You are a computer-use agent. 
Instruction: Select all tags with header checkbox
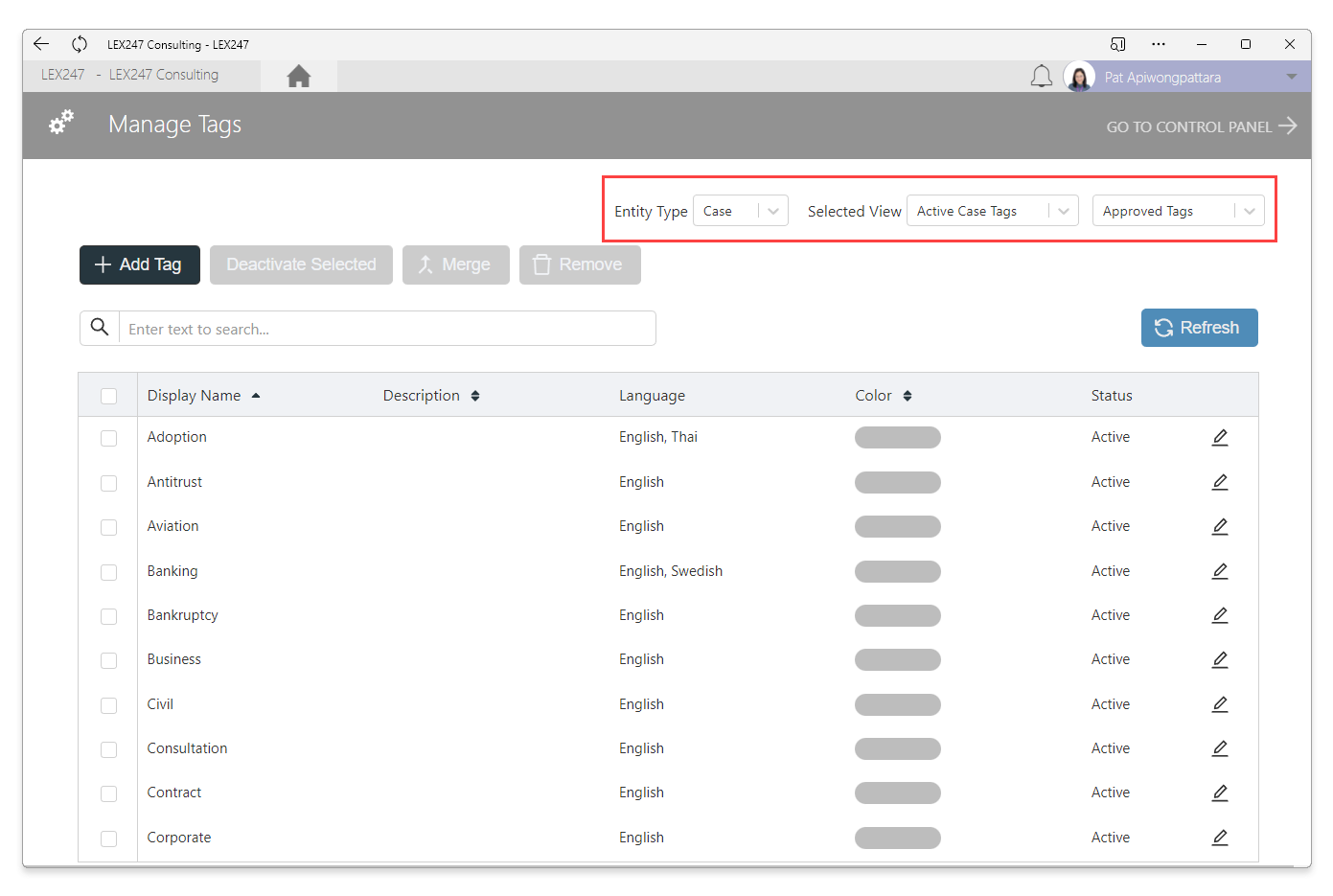[x=109, y=396]
